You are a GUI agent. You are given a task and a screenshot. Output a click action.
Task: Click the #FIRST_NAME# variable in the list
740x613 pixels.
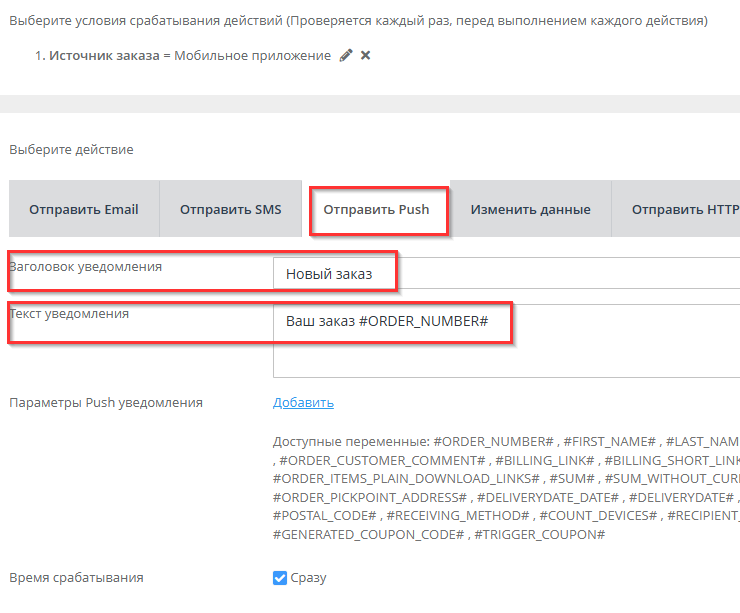(609, 441)
